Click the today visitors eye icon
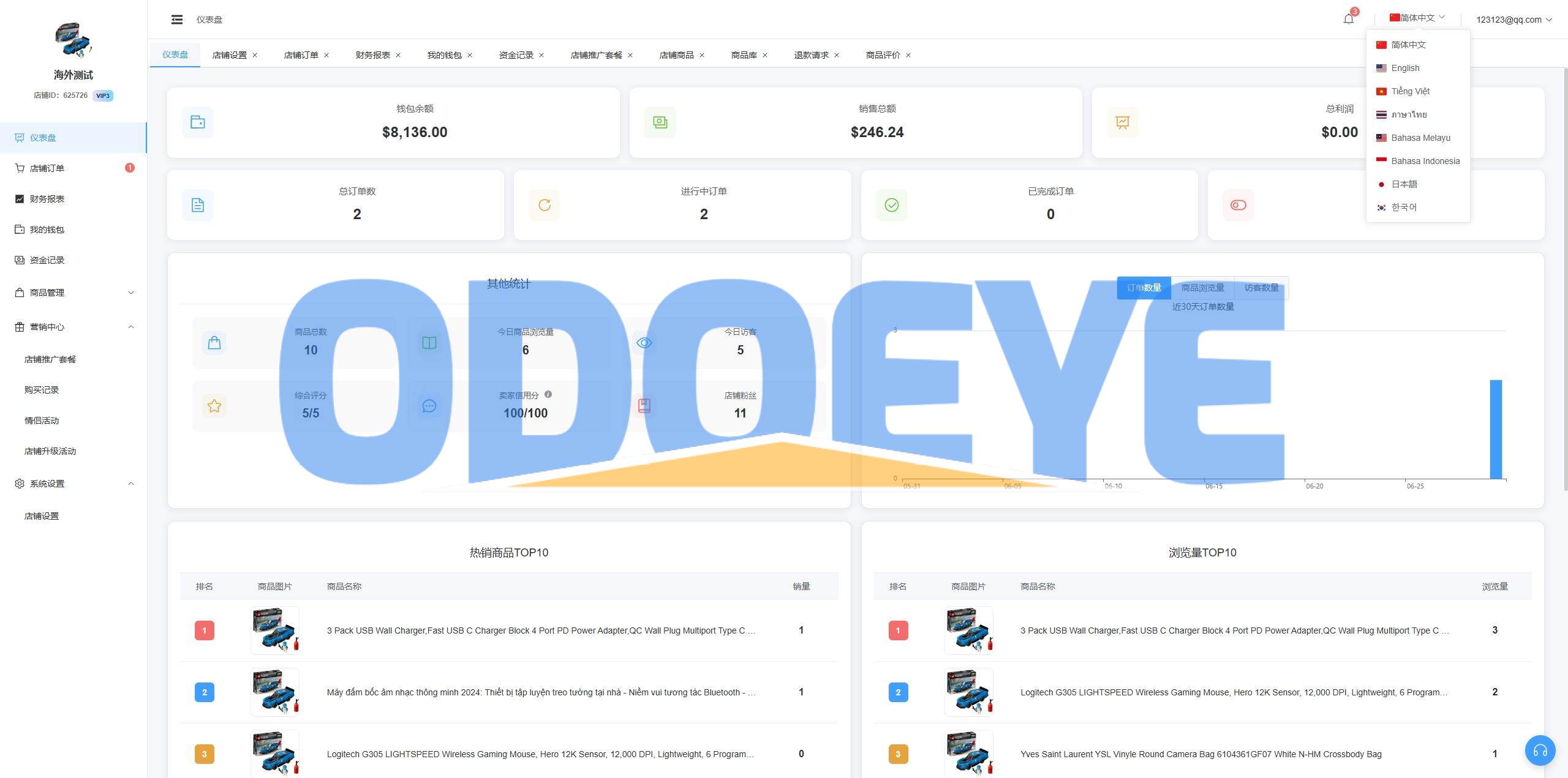 click(644, 343)
